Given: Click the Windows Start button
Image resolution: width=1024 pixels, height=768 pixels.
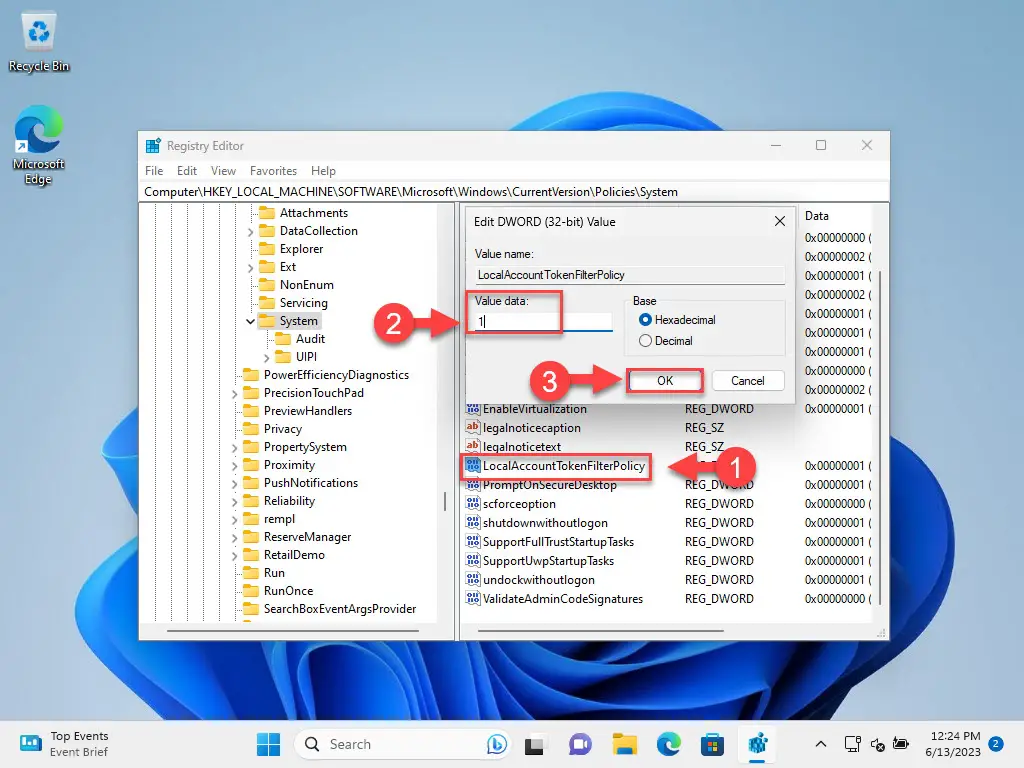Looking at the screenshot, I should pos(268,744).
